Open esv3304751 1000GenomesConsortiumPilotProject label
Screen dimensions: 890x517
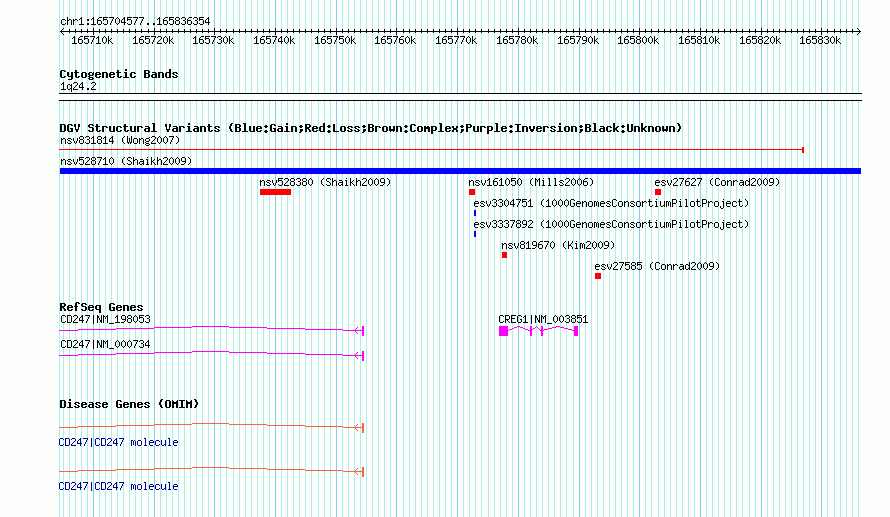click(x=611, y=203)
